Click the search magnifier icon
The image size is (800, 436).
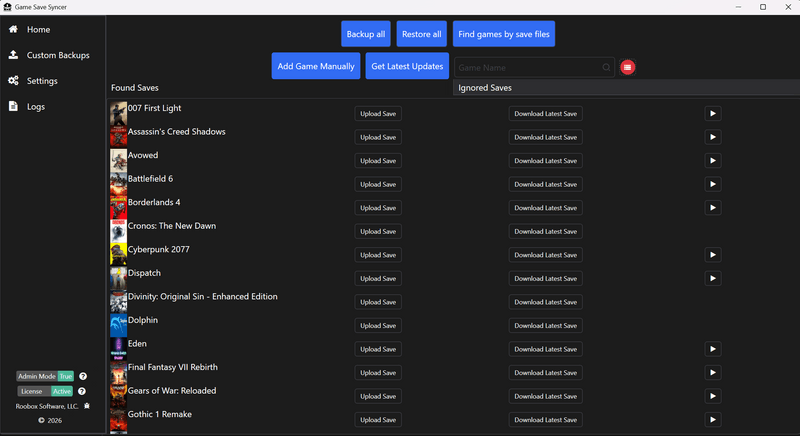pos(606,67)
